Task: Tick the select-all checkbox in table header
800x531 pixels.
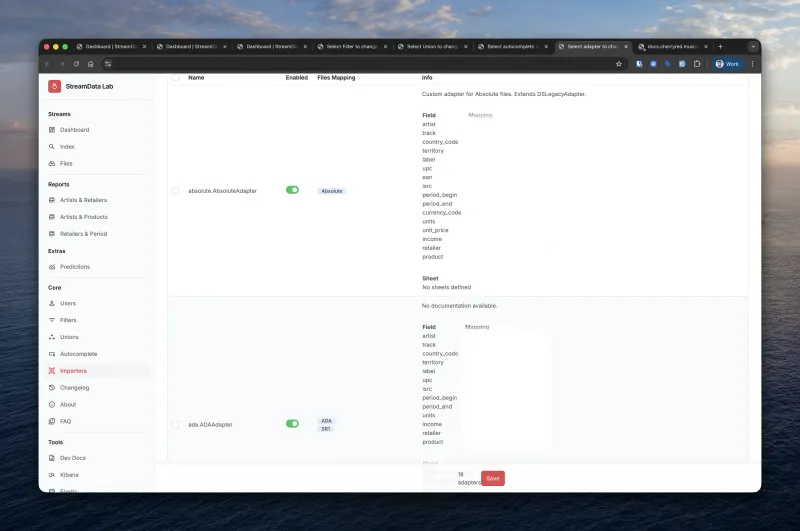Action: click(x=176, y=78)
